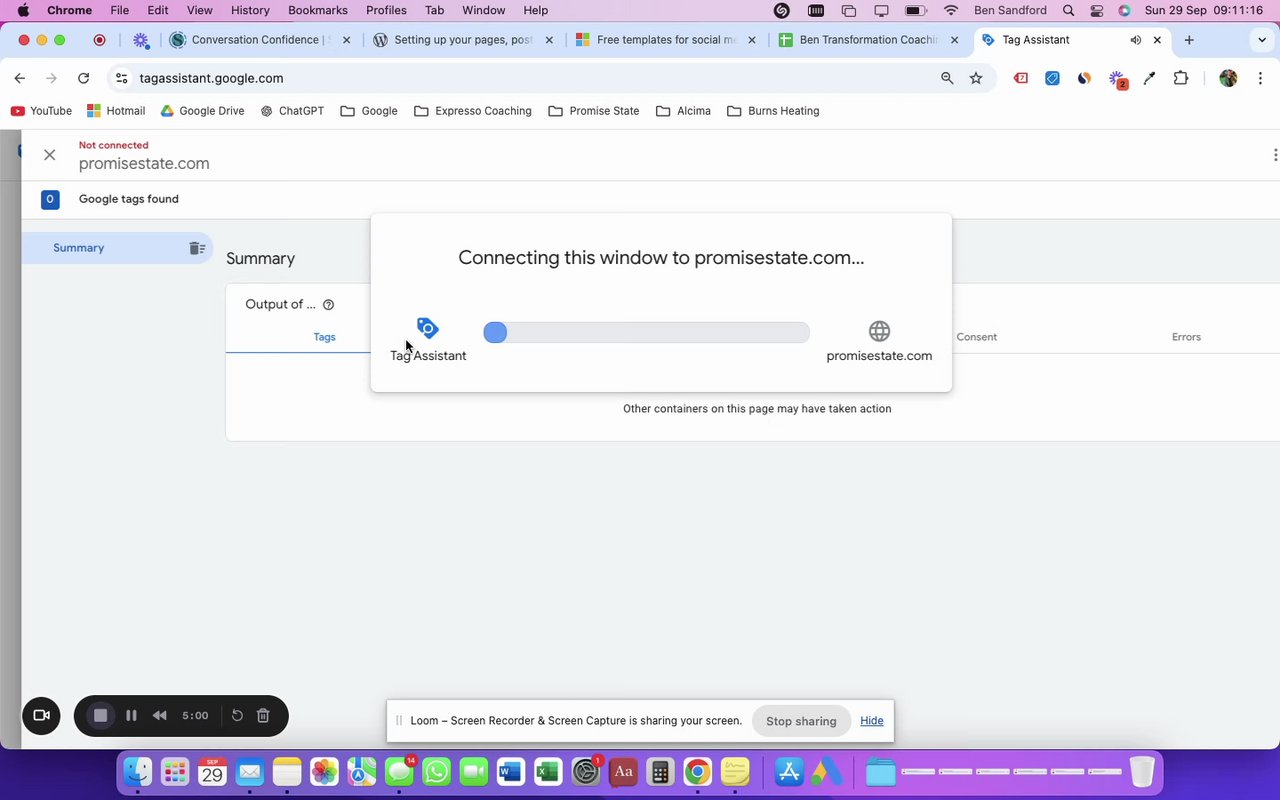
Task: Open the Edit menu in menu bar
Action: pyautogui.click(x=158, y=10)
